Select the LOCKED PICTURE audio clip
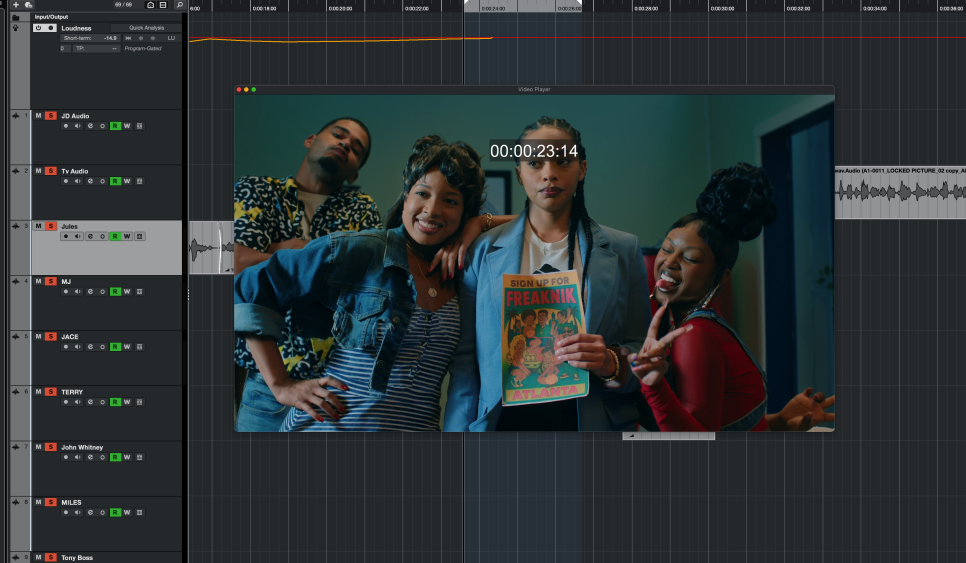966x563 pixels. pyautogui.click(x=900, y=192)
